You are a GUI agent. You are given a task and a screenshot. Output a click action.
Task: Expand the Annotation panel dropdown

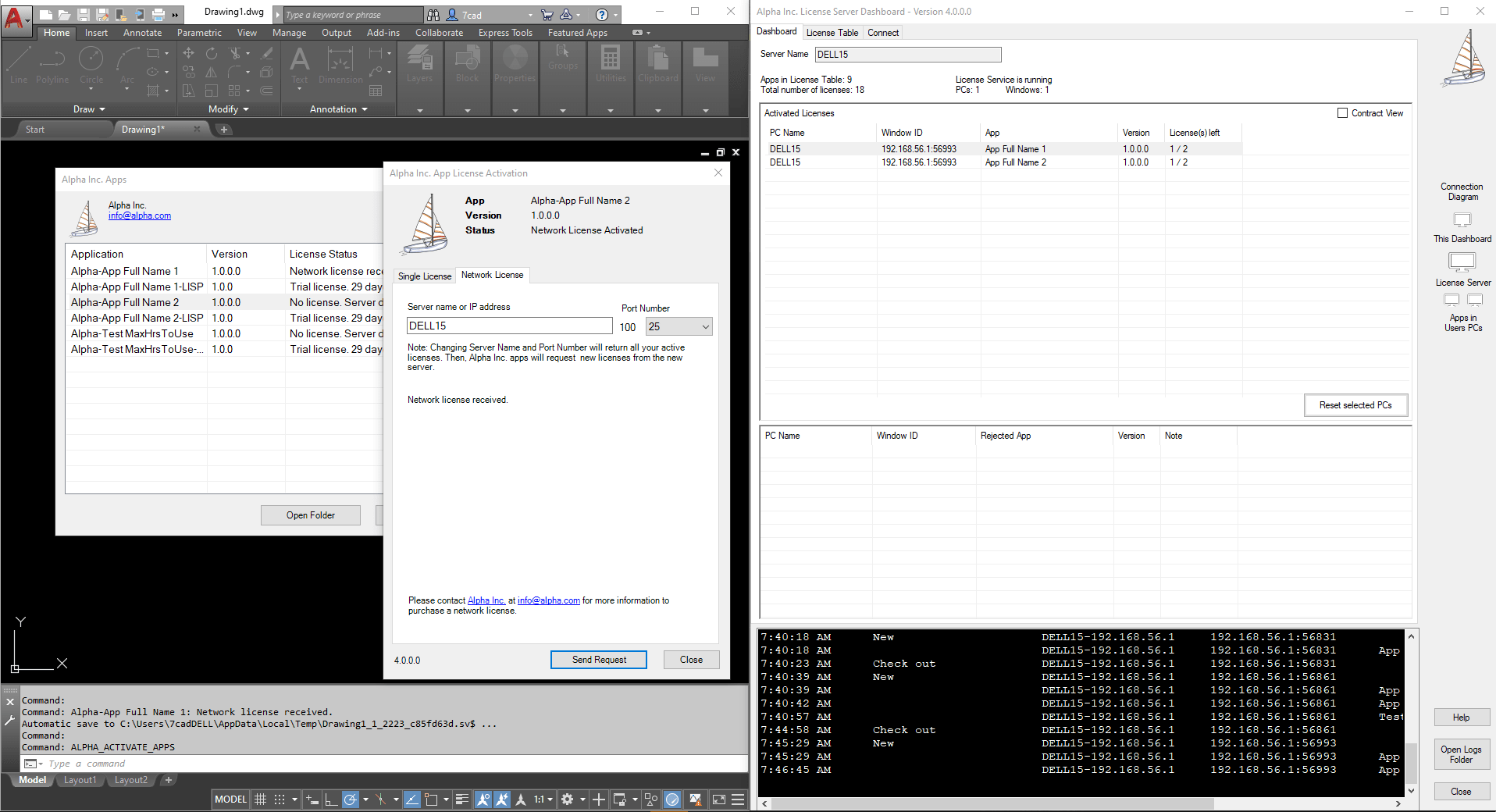click(x=339, y=109)
